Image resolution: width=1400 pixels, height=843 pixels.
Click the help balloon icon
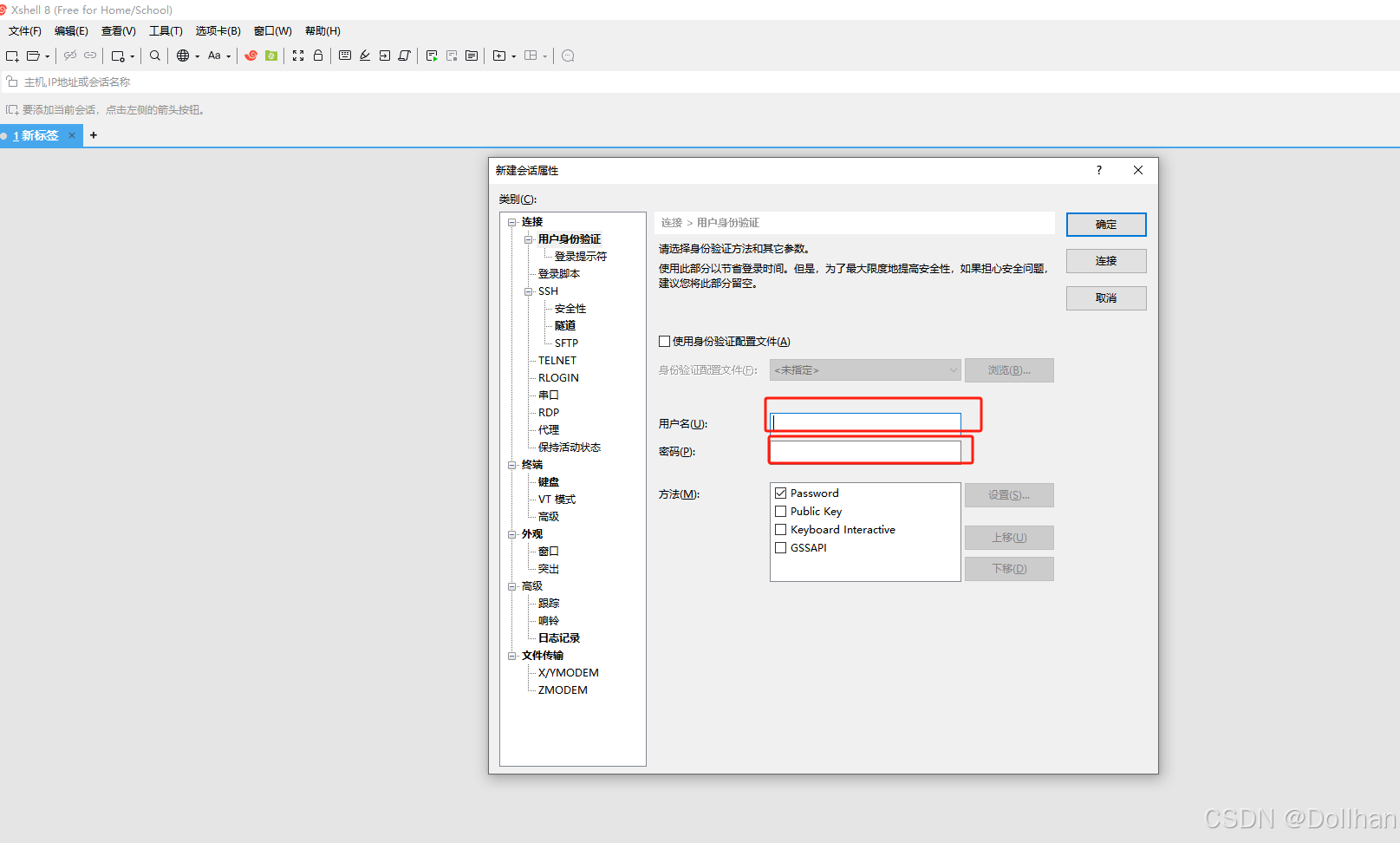(x=567, y=56)
